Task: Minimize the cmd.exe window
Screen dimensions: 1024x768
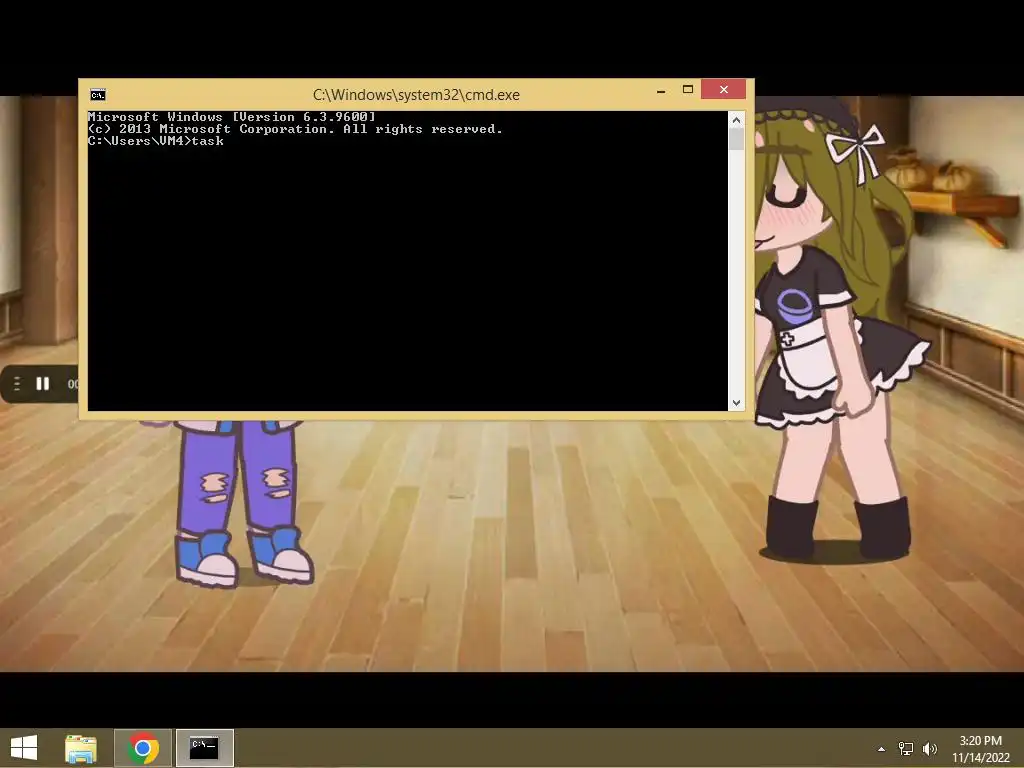Action: click(x=661, y=90)
